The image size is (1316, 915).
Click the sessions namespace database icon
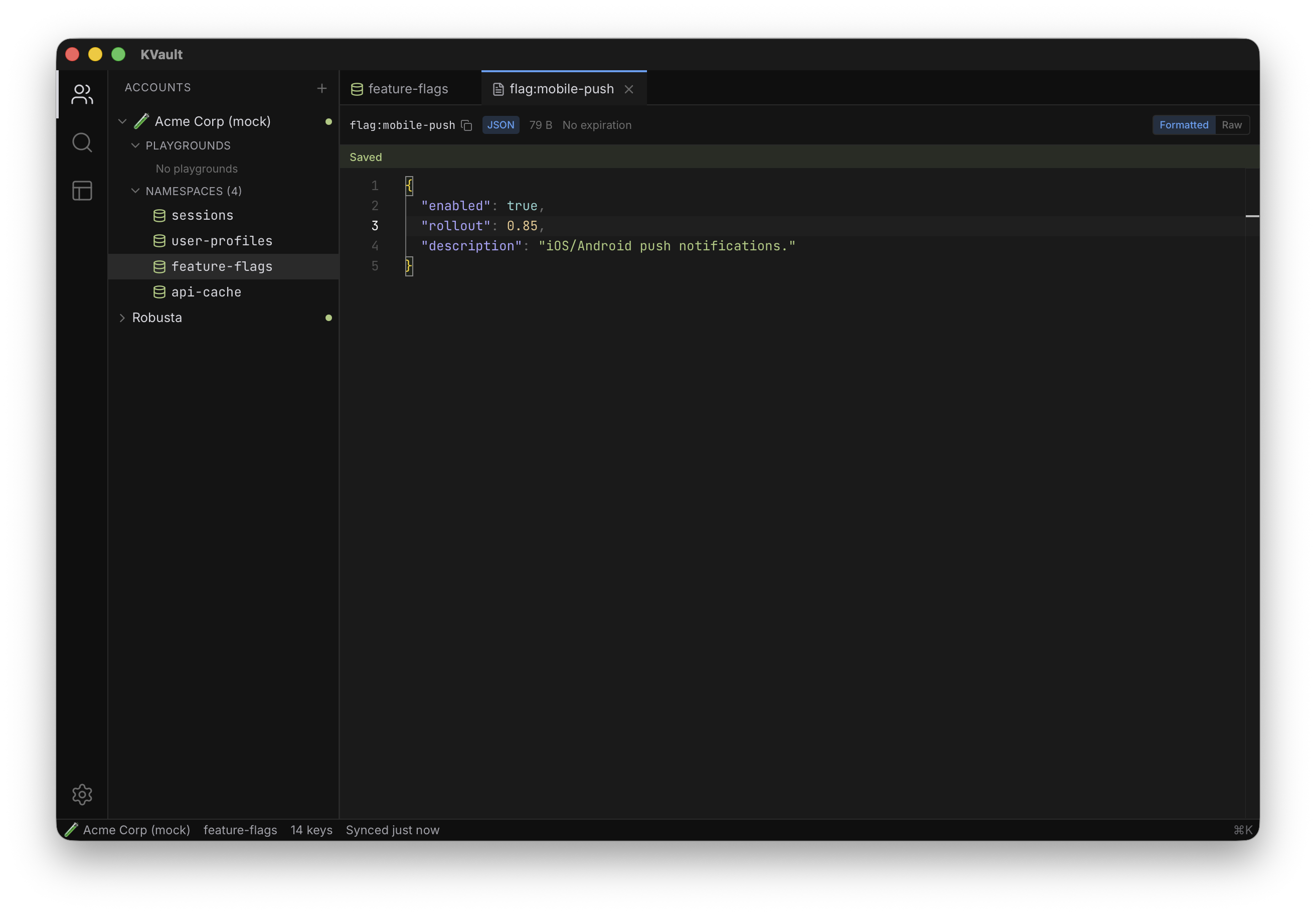click(x=159, y=216)
